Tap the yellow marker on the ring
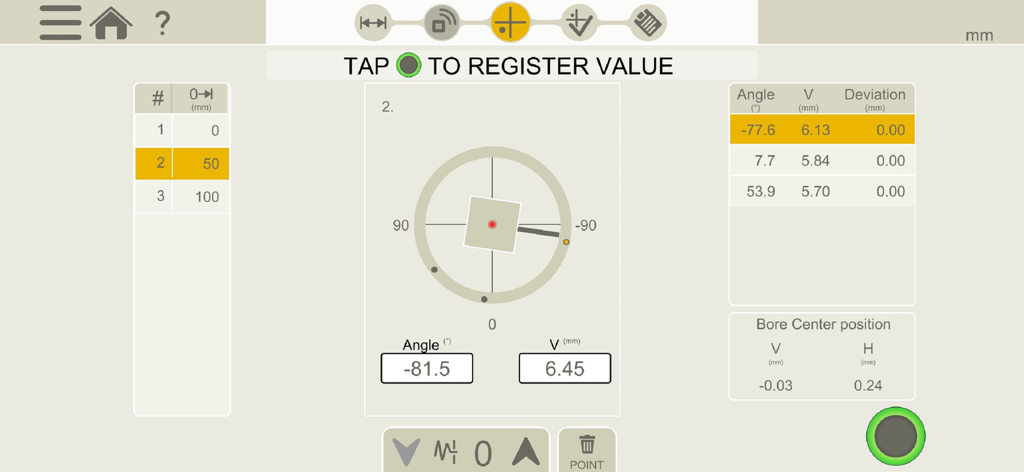 click(566, 242)
